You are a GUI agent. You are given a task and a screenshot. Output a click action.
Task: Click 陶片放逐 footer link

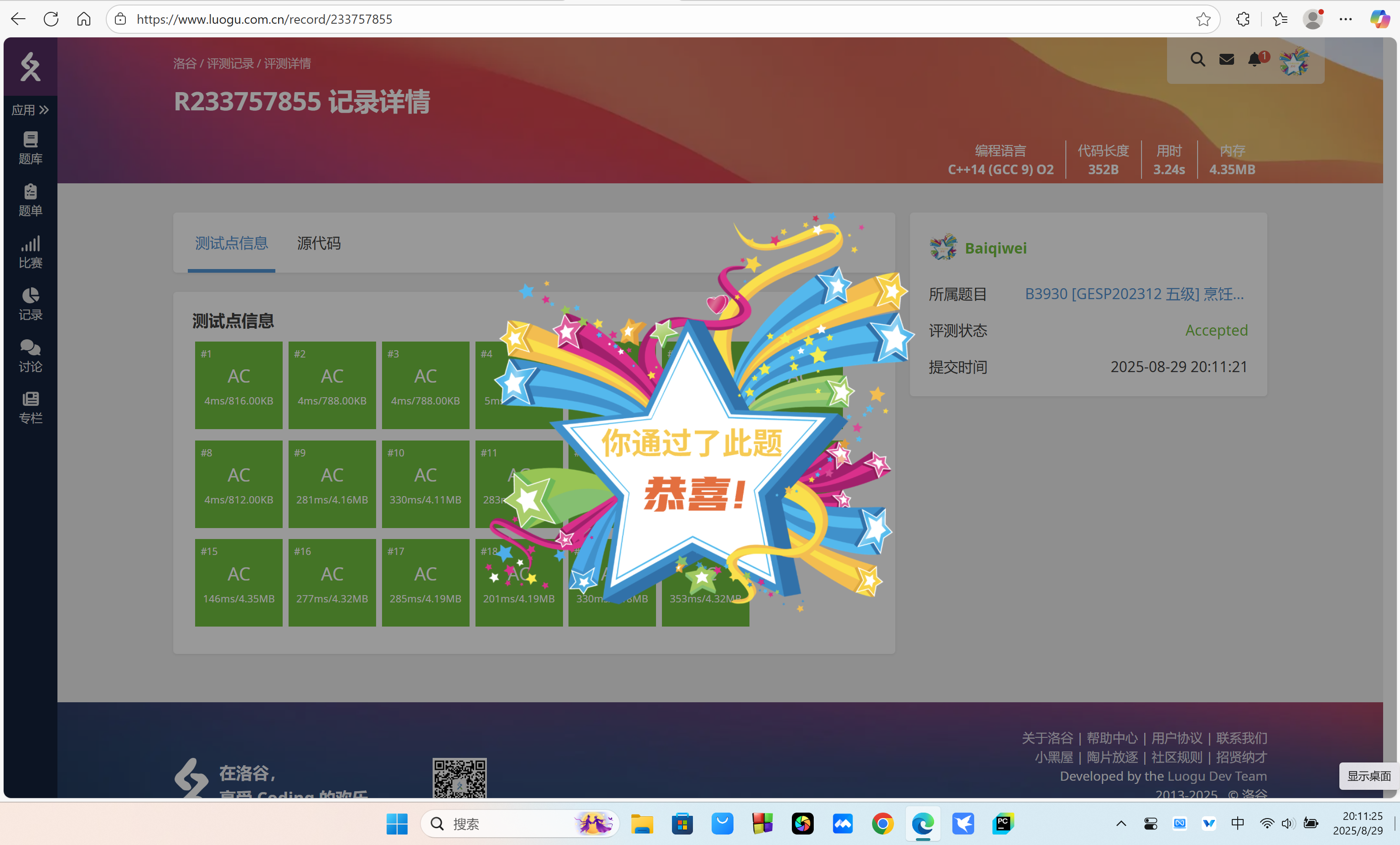(x=1112, y=757)
